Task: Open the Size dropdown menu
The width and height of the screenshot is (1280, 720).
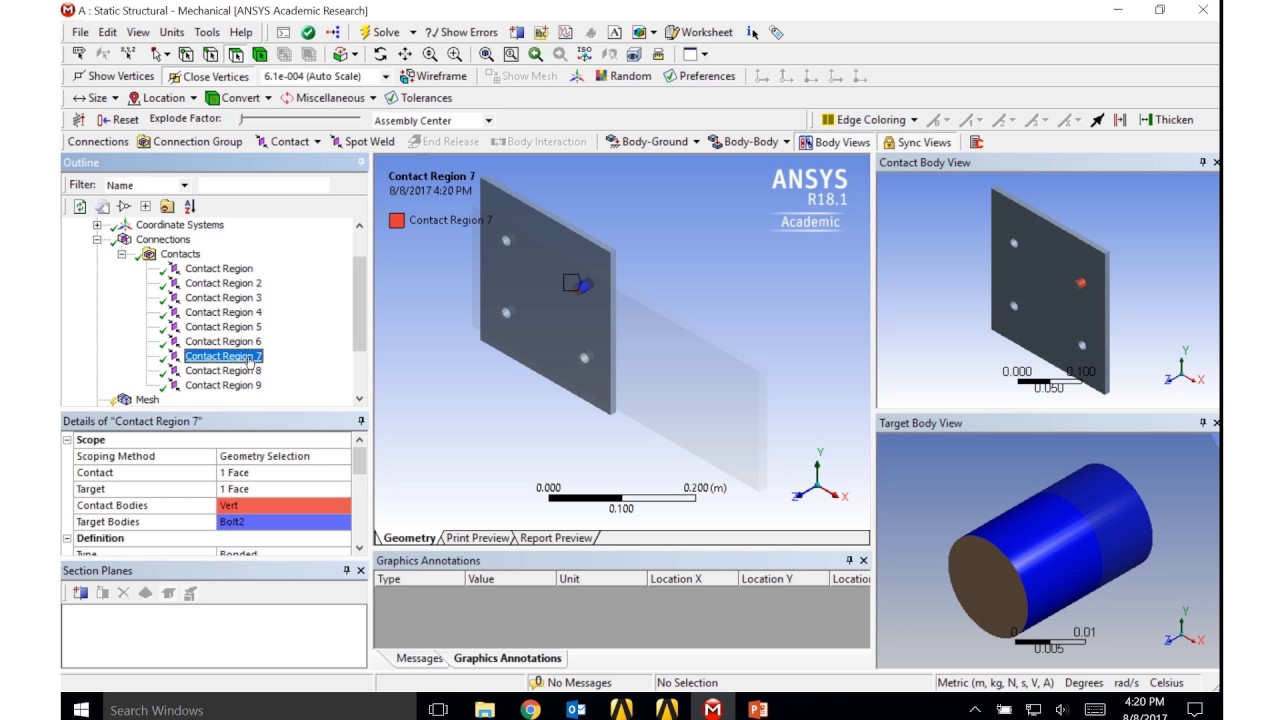Action: [95, 98]
